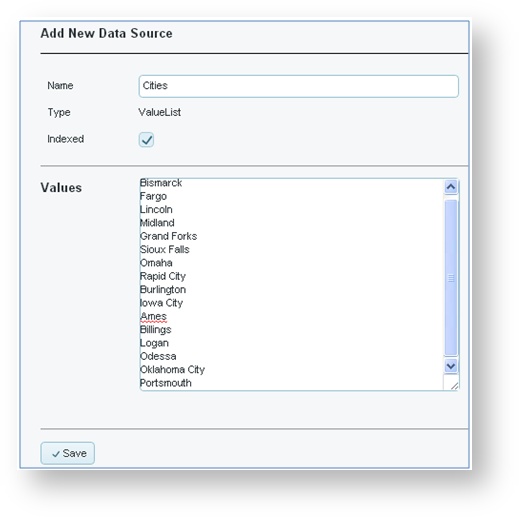Screen dimensions: 520x518
Task: Select the Midland line in the list
Action: coord(157,223)
